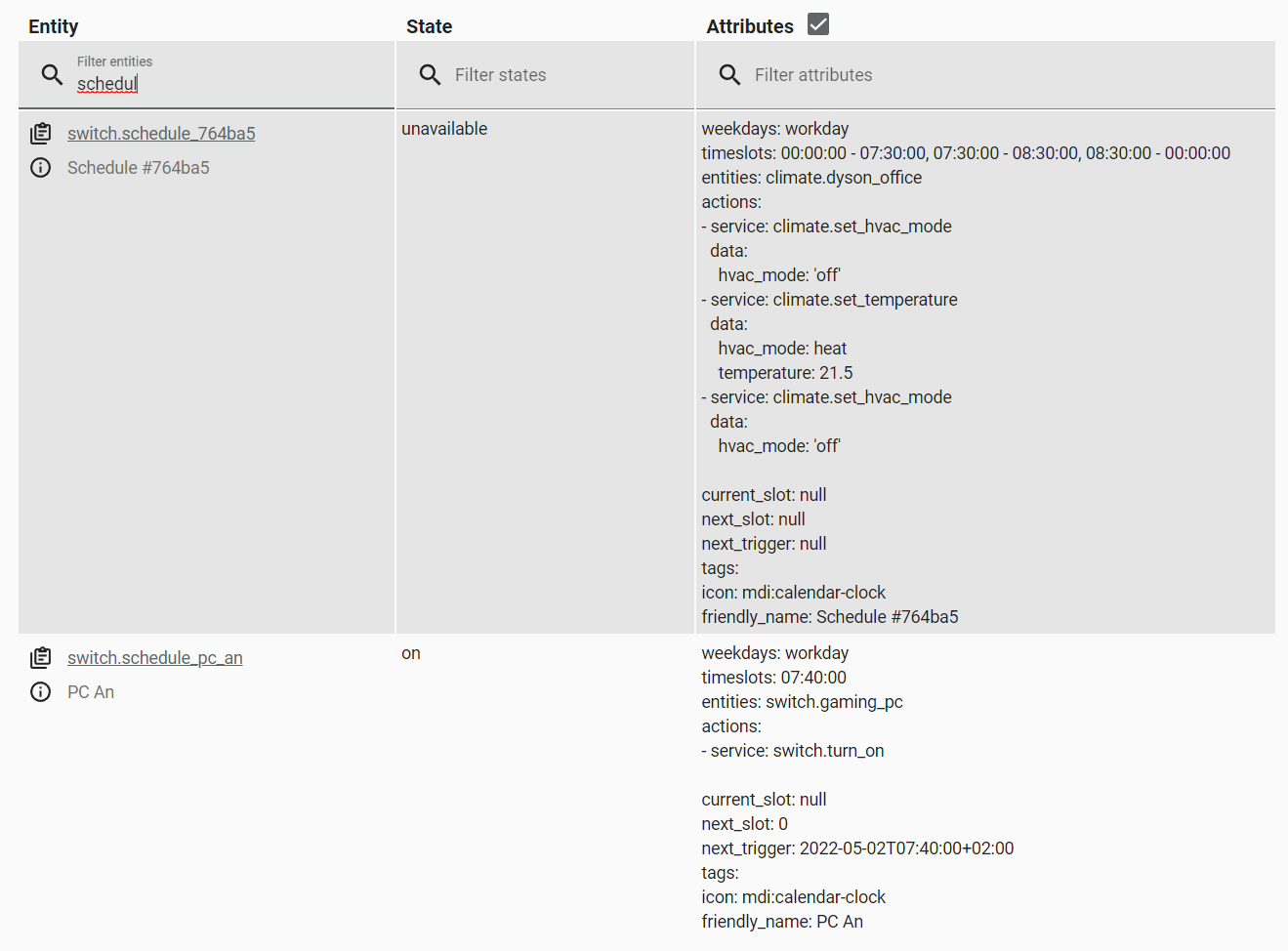Screen dimensions: 1288x951
Task: Open the switch.schedule_764ba5 entity link
Action: (160, 133)
